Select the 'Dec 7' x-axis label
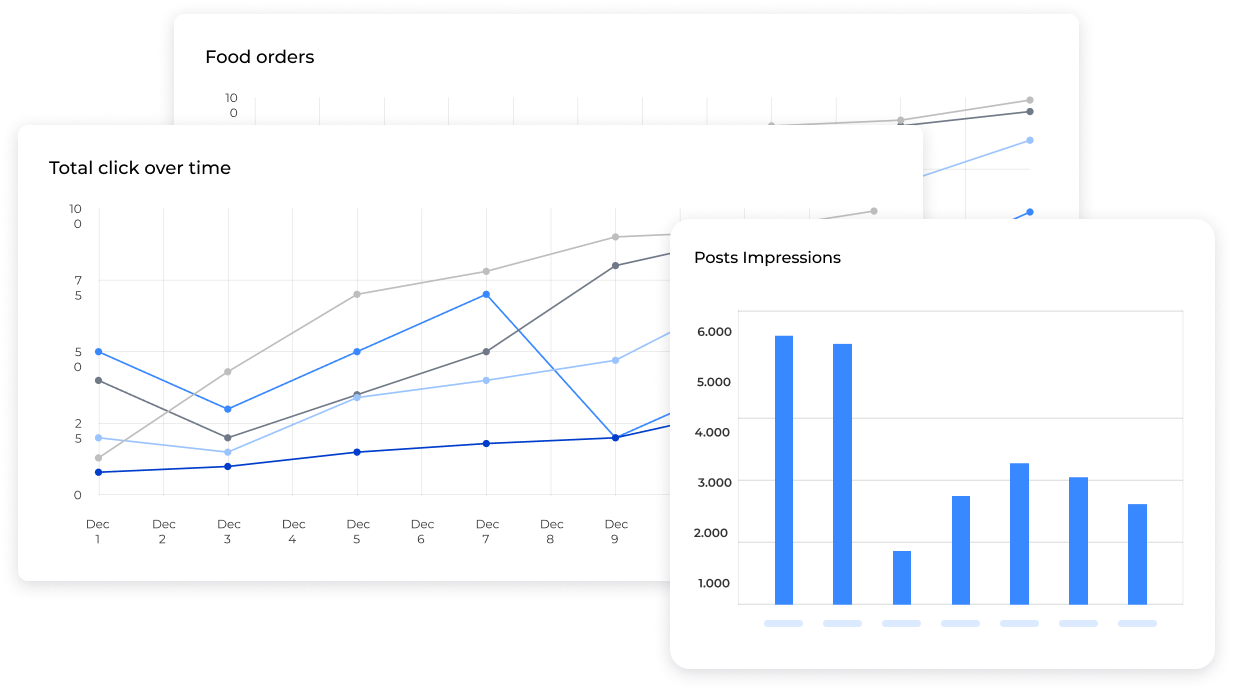This screenshot has height=691, width=1233. pos(487,531)
